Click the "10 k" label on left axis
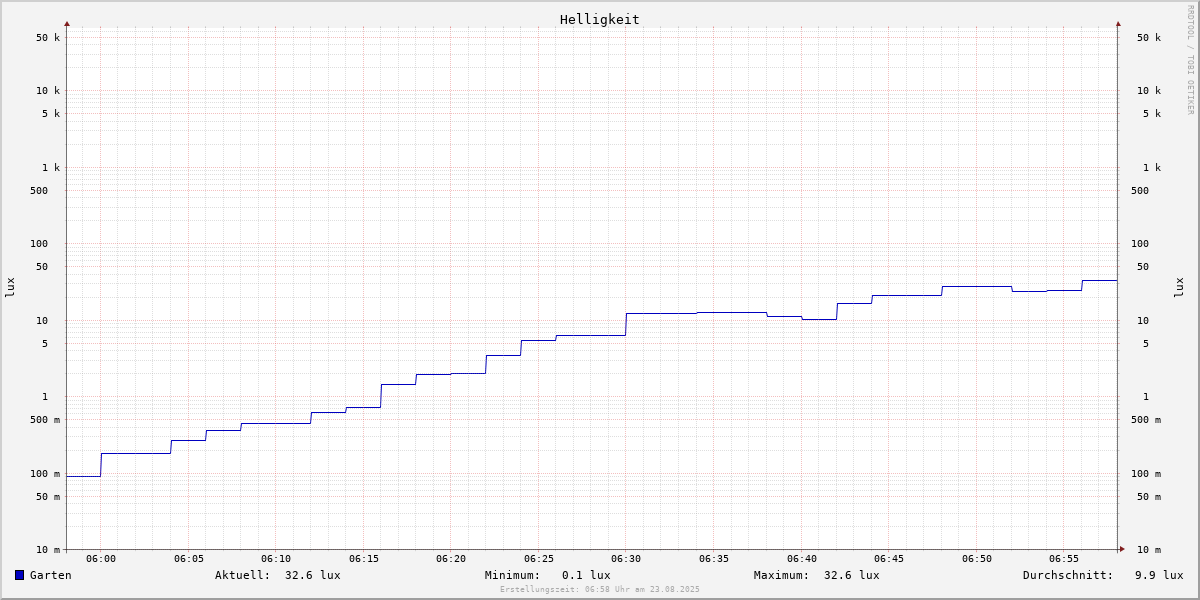This screenshot has width=1200, height=600. [48, 90]
